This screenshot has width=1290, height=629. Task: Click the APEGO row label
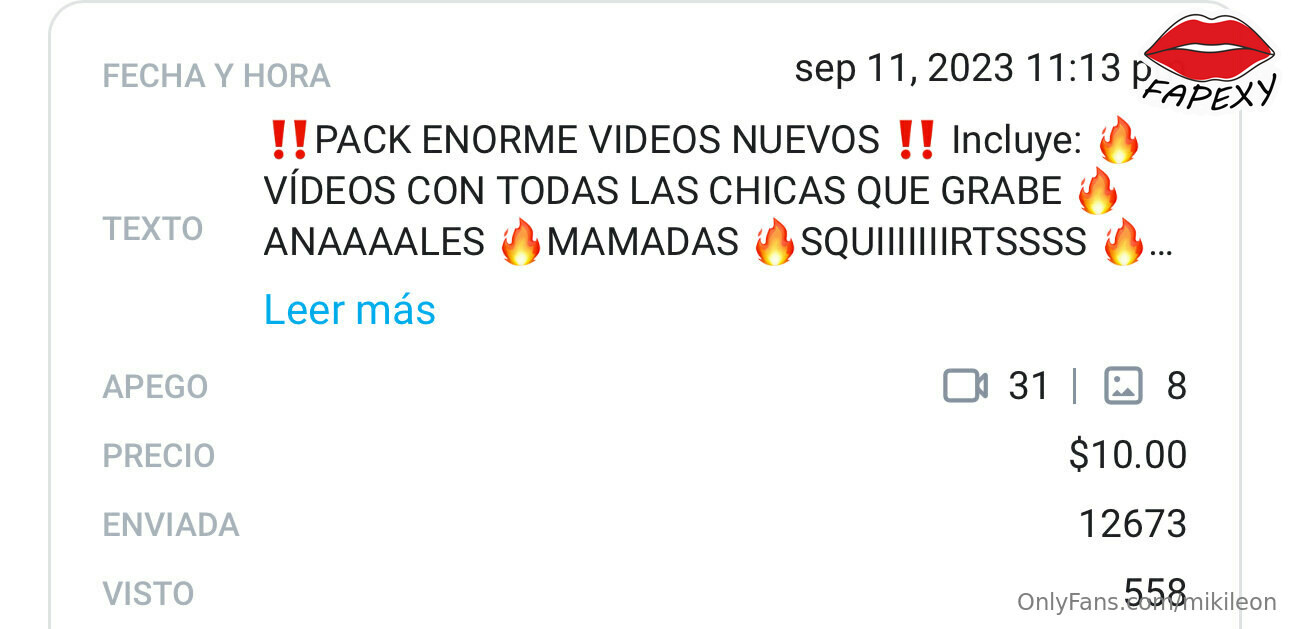(155, 386)
